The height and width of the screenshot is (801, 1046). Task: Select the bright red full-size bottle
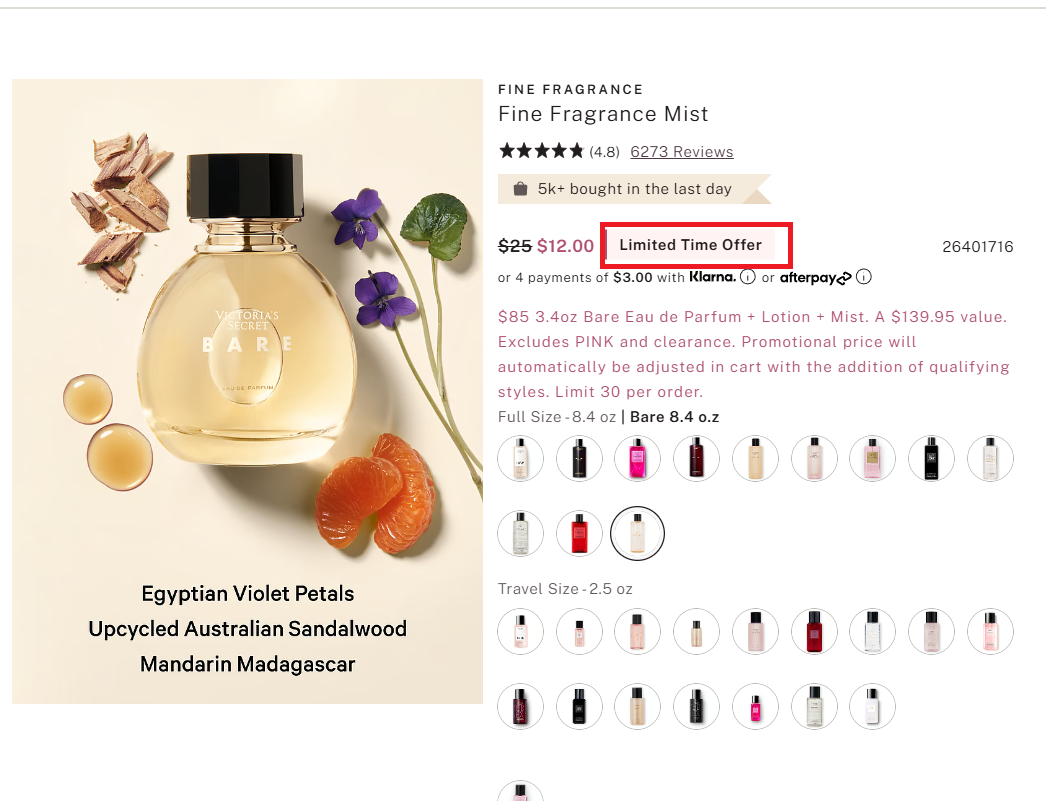point(580,534)
